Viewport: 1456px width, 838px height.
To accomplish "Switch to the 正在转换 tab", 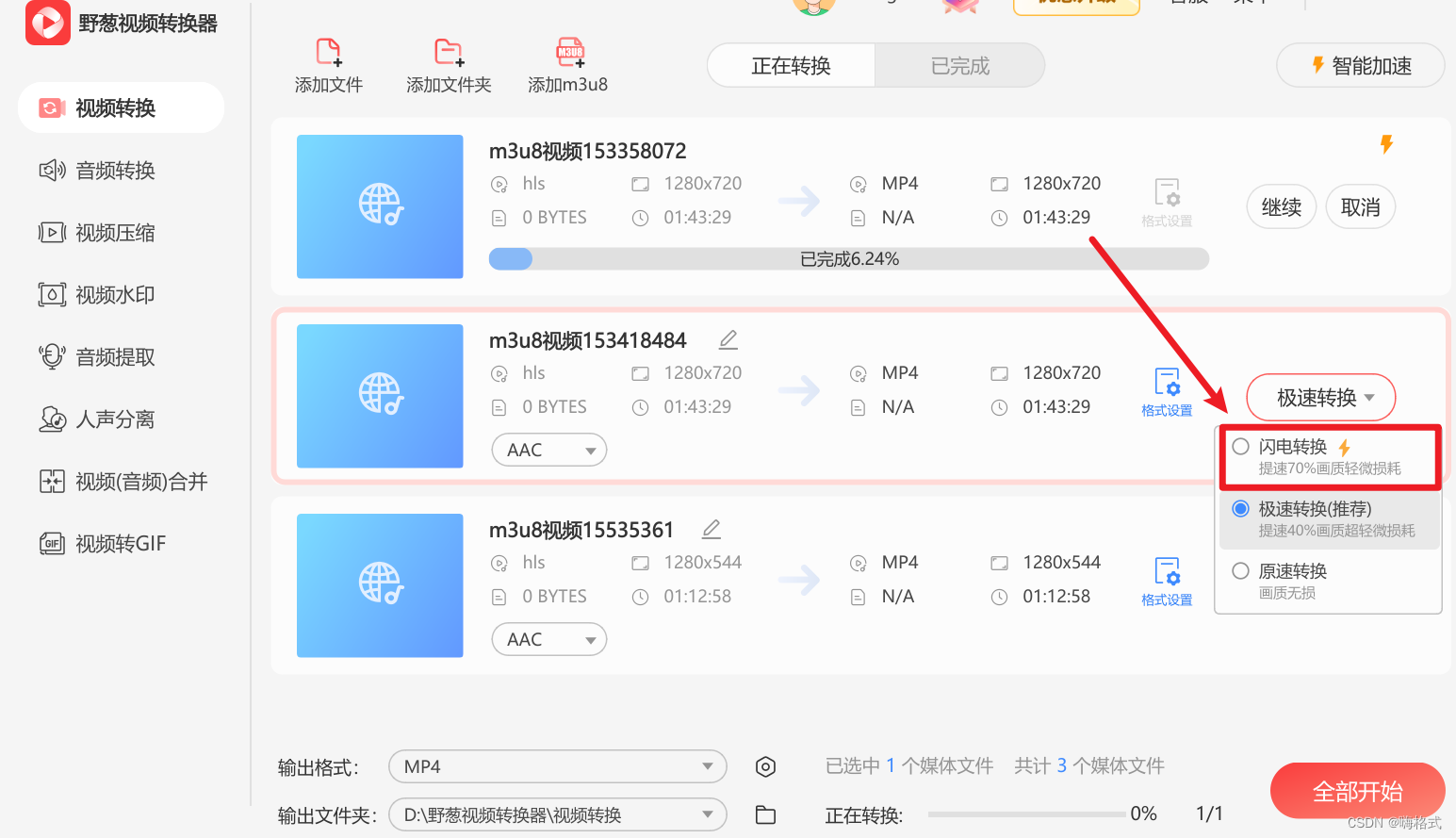I will (x=791, y=65).
